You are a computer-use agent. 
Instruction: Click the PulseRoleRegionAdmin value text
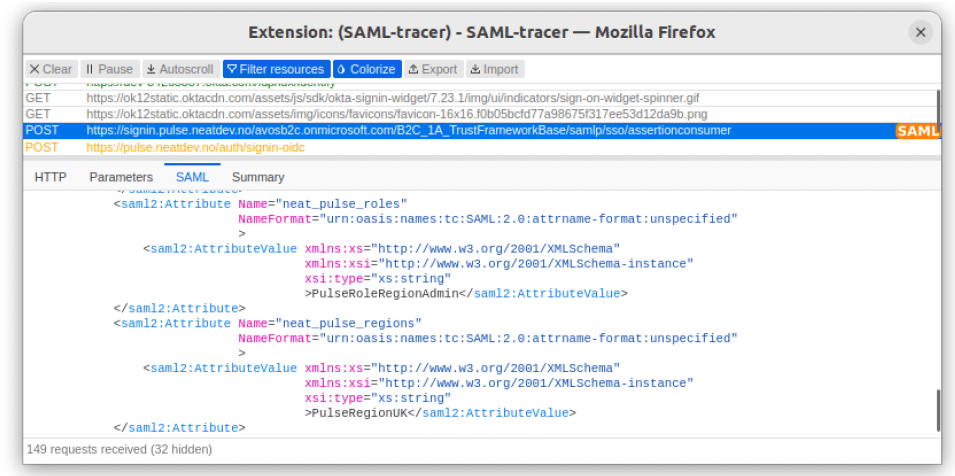[x=385, y=293]
